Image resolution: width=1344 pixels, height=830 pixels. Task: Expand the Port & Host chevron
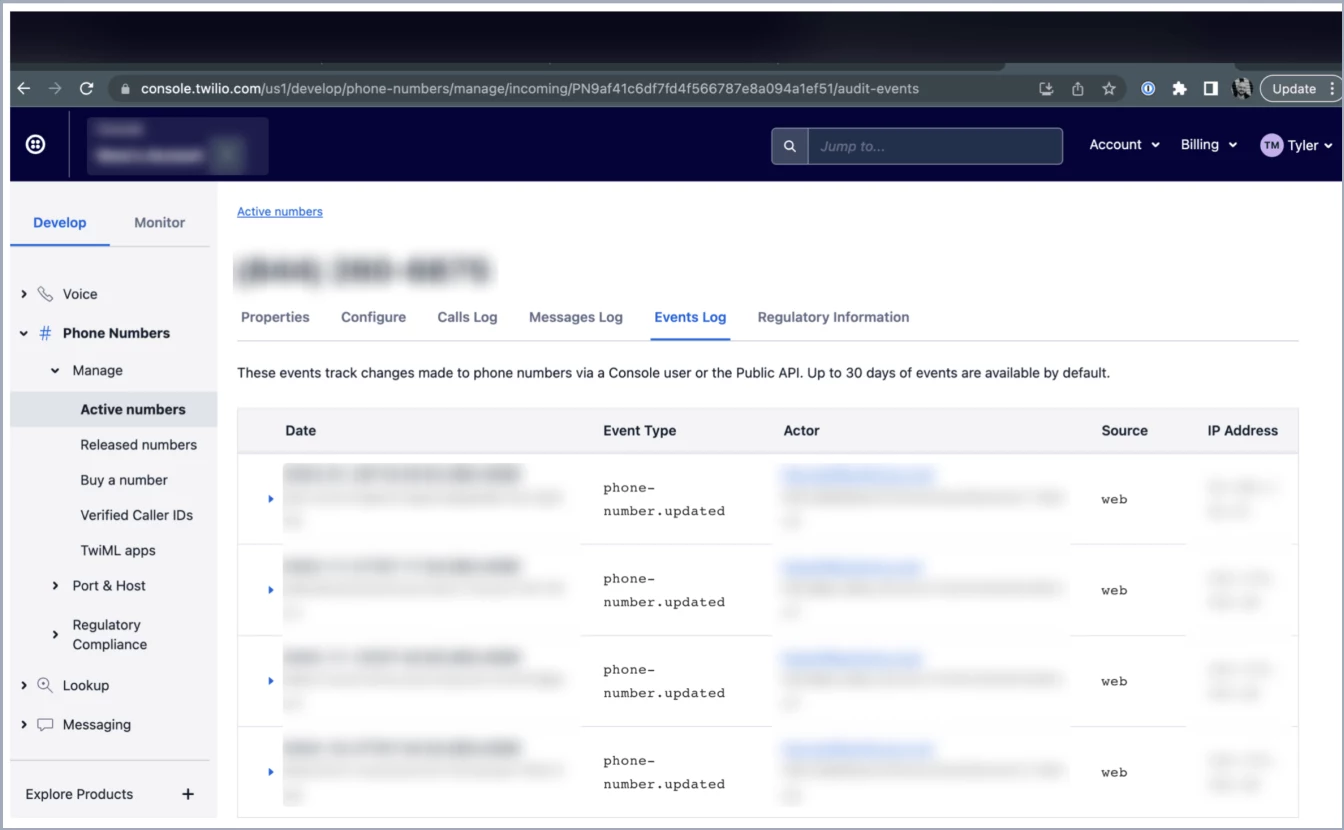click(55, 586)
